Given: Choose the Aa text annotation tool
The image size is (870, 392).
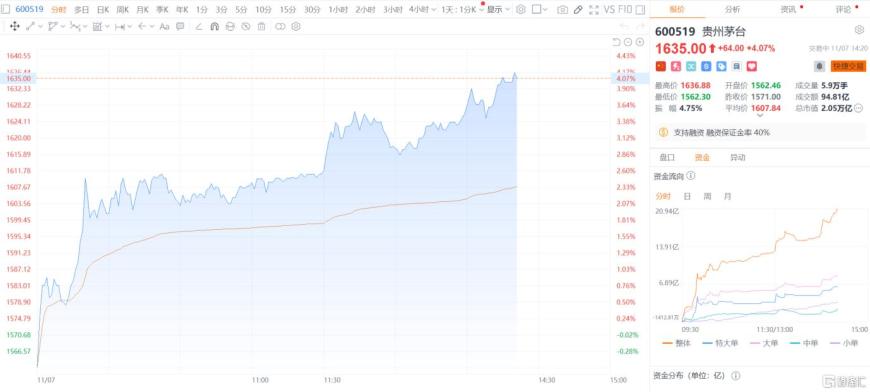Looking at the screenshot, I should [164, 26].
